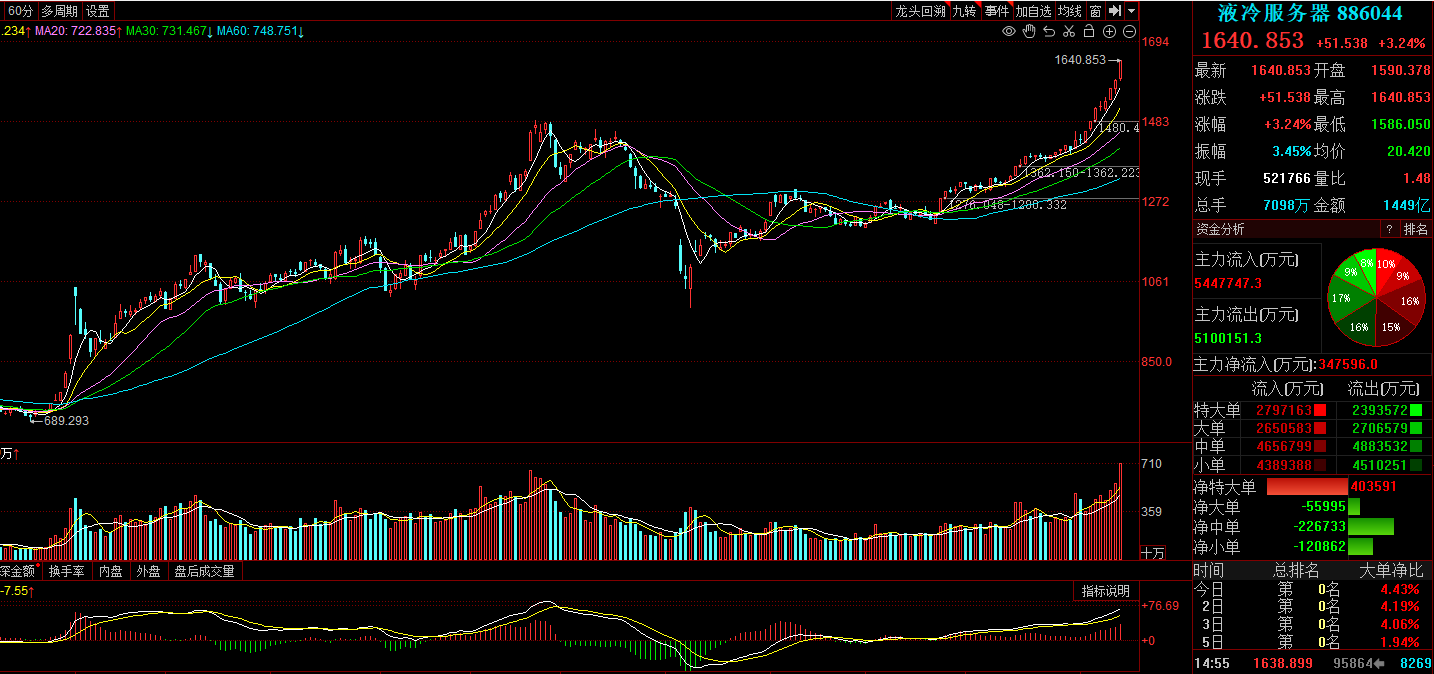Open the 资金分析 tab
1434x674 pixels.
(1221, 229)
